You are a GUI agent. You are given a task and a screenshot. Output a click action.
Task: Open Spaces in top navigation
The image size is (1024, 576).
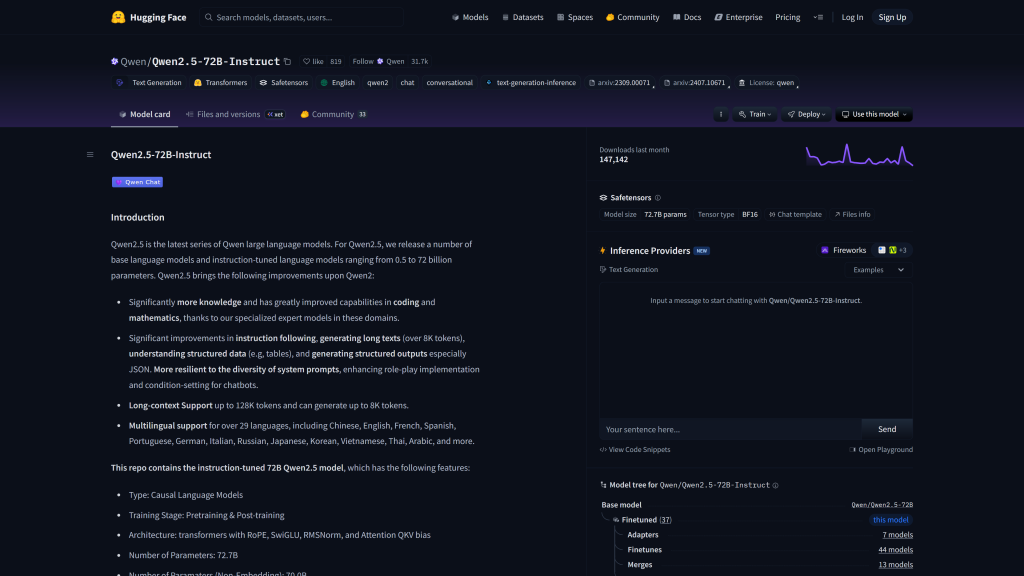[x=575, y=18]
